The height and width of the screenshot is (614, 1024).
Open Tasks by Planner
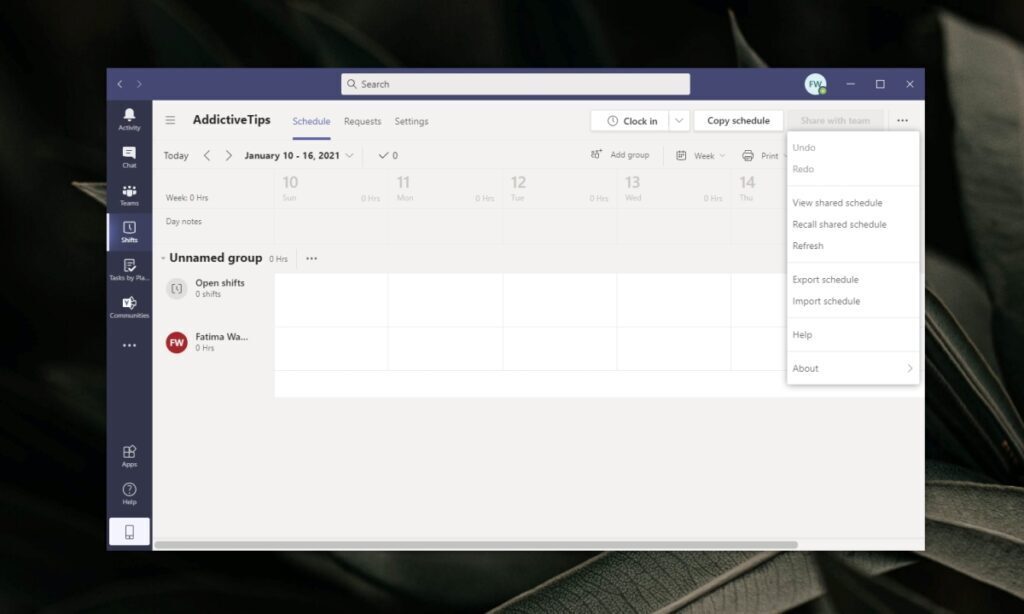[128, 269]
